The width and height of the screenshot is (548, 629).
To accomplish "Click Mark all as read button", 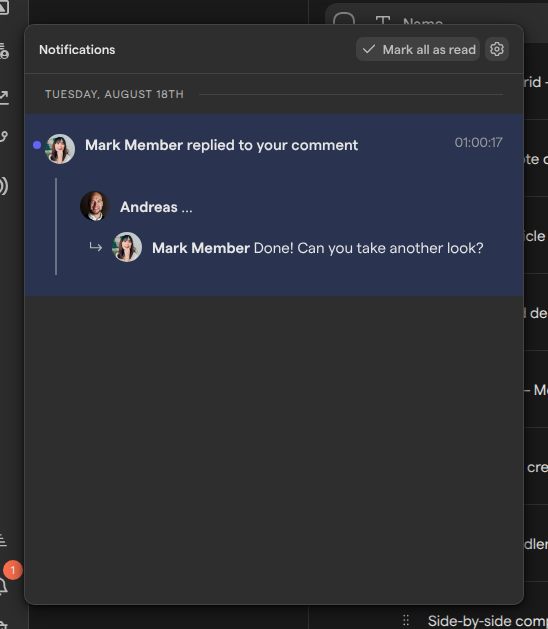I will tap(418, 49).
